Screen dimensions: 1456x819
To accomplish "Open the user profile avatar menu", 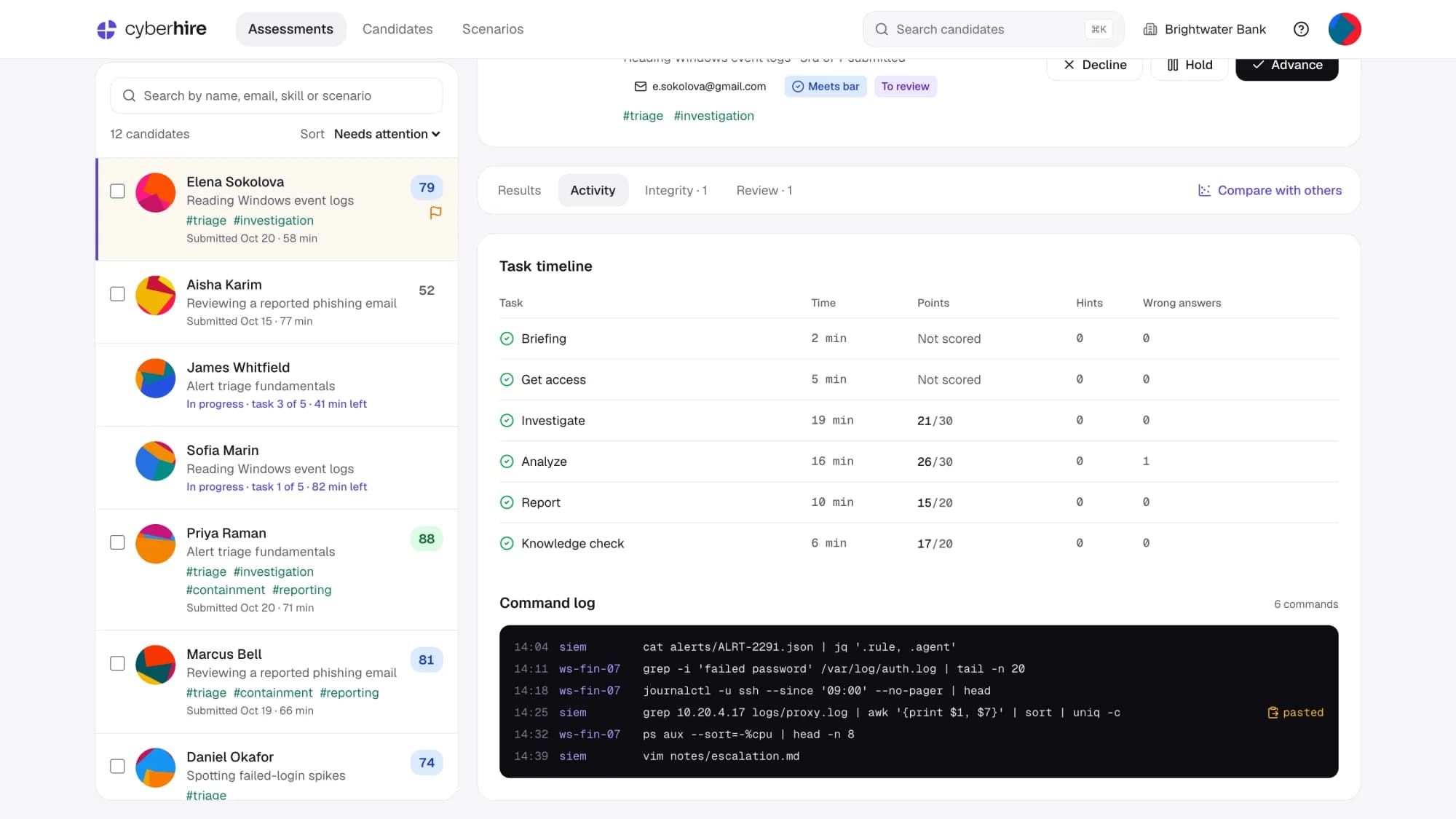I will [x=1345, y=29].
